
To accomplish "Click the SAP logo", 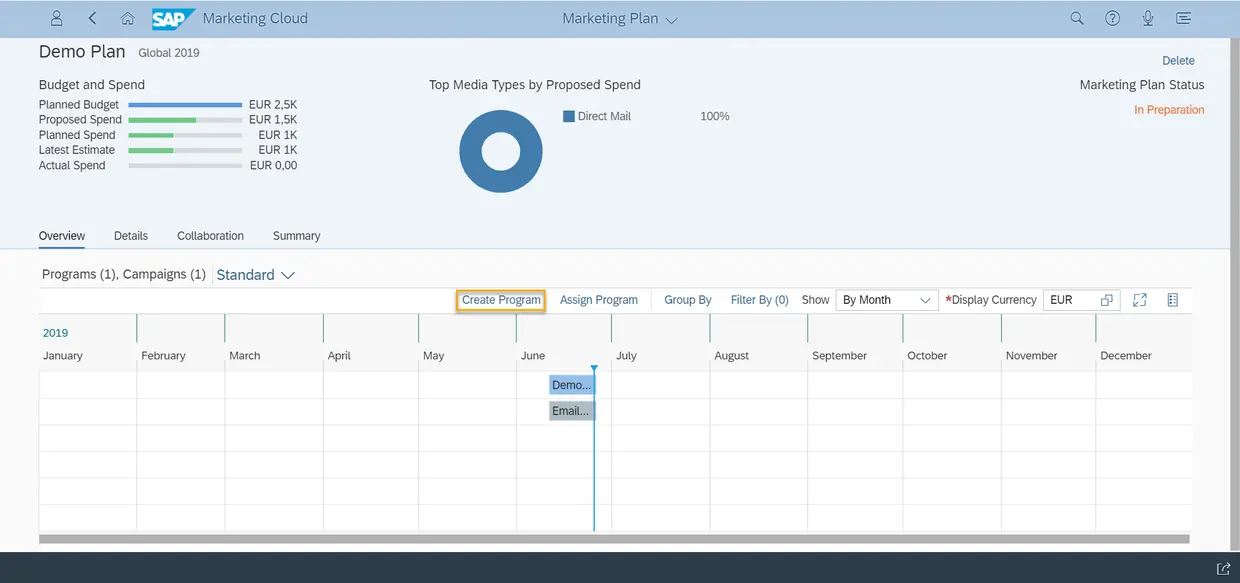I will [173, 18].
